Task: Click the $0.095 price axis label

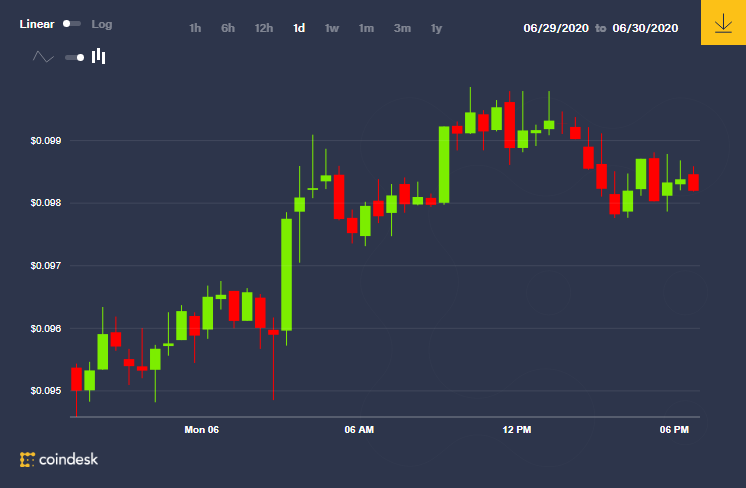Action: coord(46,391)
